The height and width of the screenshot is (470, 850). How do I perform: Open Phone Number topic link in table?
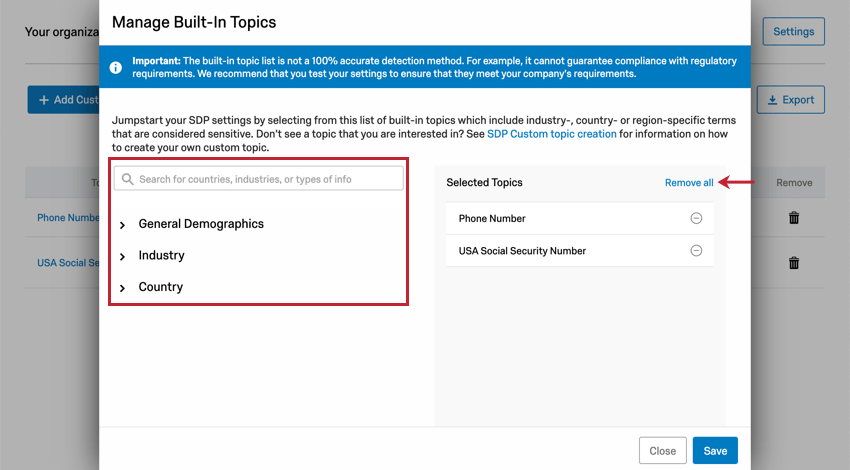tap(67, 217)
